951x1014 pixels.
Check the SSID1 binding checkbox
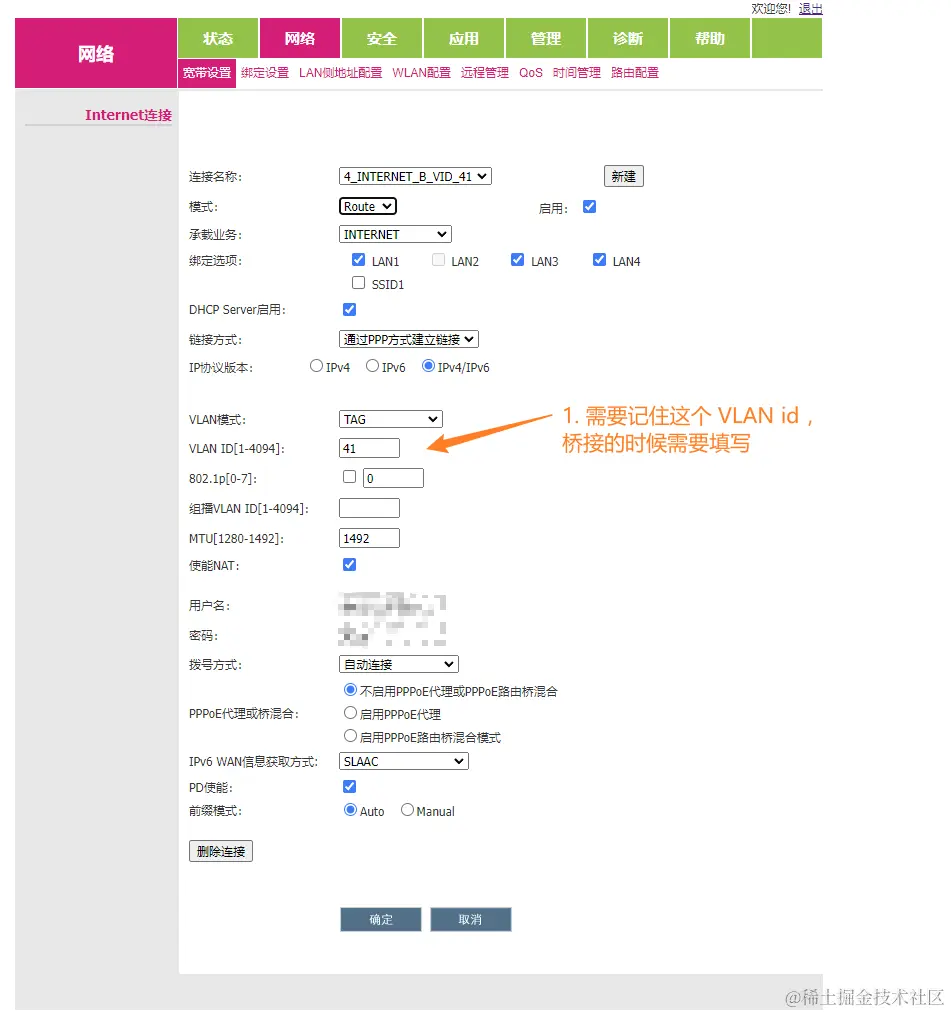coord(358,283)
